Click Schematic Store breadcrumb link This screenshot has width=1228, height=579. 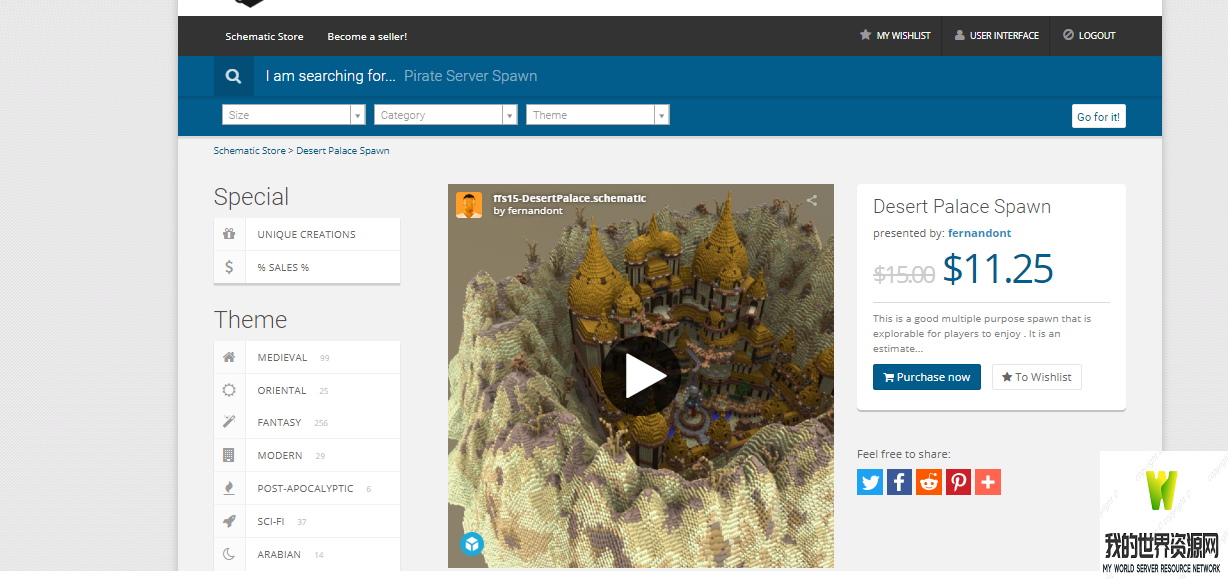(249, 151)
